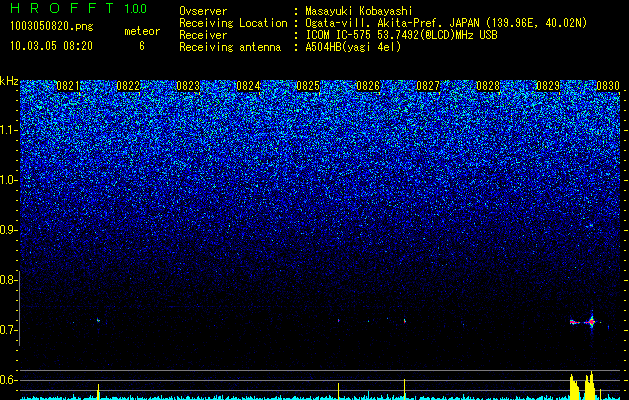
Task: Click the 0830 time marker
Action: pyautogui.click(x=608, y=86)
